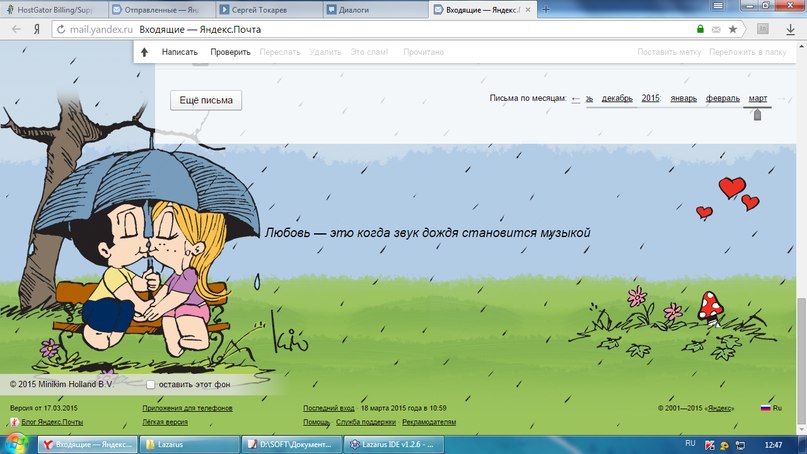
Task: Switch to the Lazarus folder taskbar item
Action: pos(189,444)
